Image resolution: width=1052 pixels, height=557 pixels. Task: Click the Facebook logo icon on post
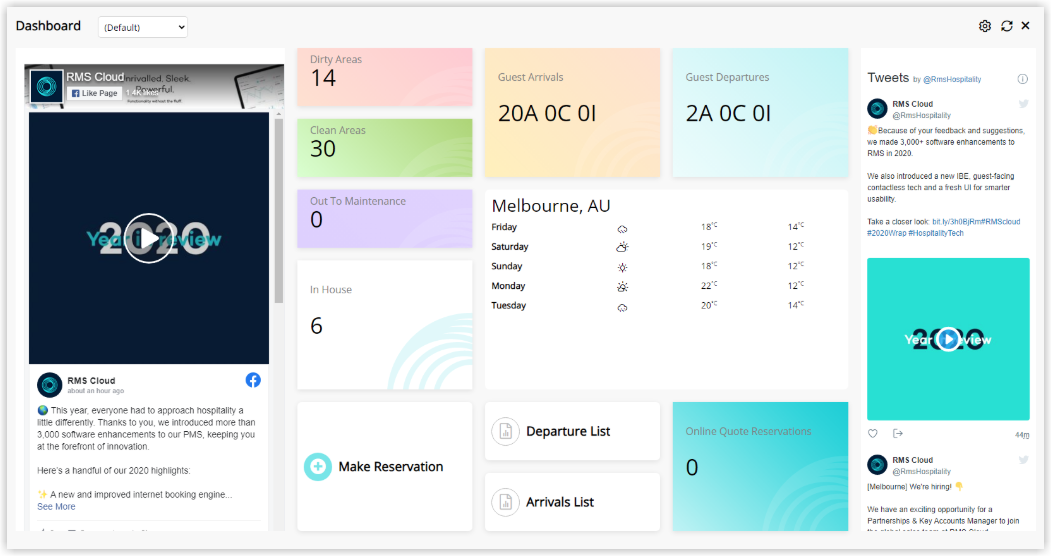pos(253,381)
